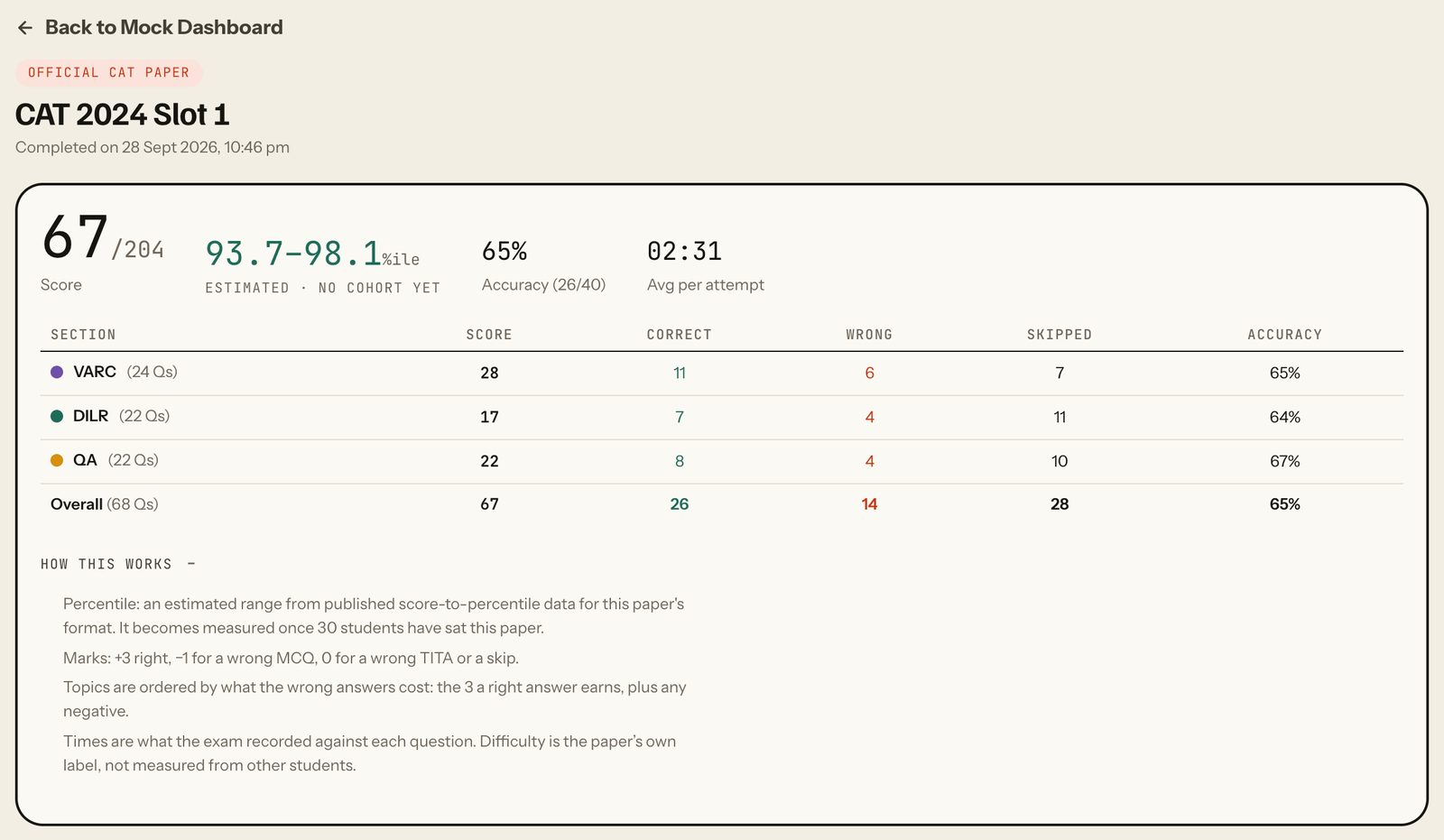Click Overall skipped total 28
1444x840 pixels.
tap(1060, 504)
